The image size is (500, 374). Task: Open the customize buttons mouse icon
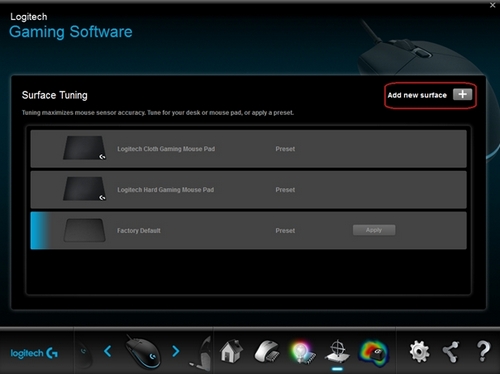pyautogui.click(x=267, y=351)
